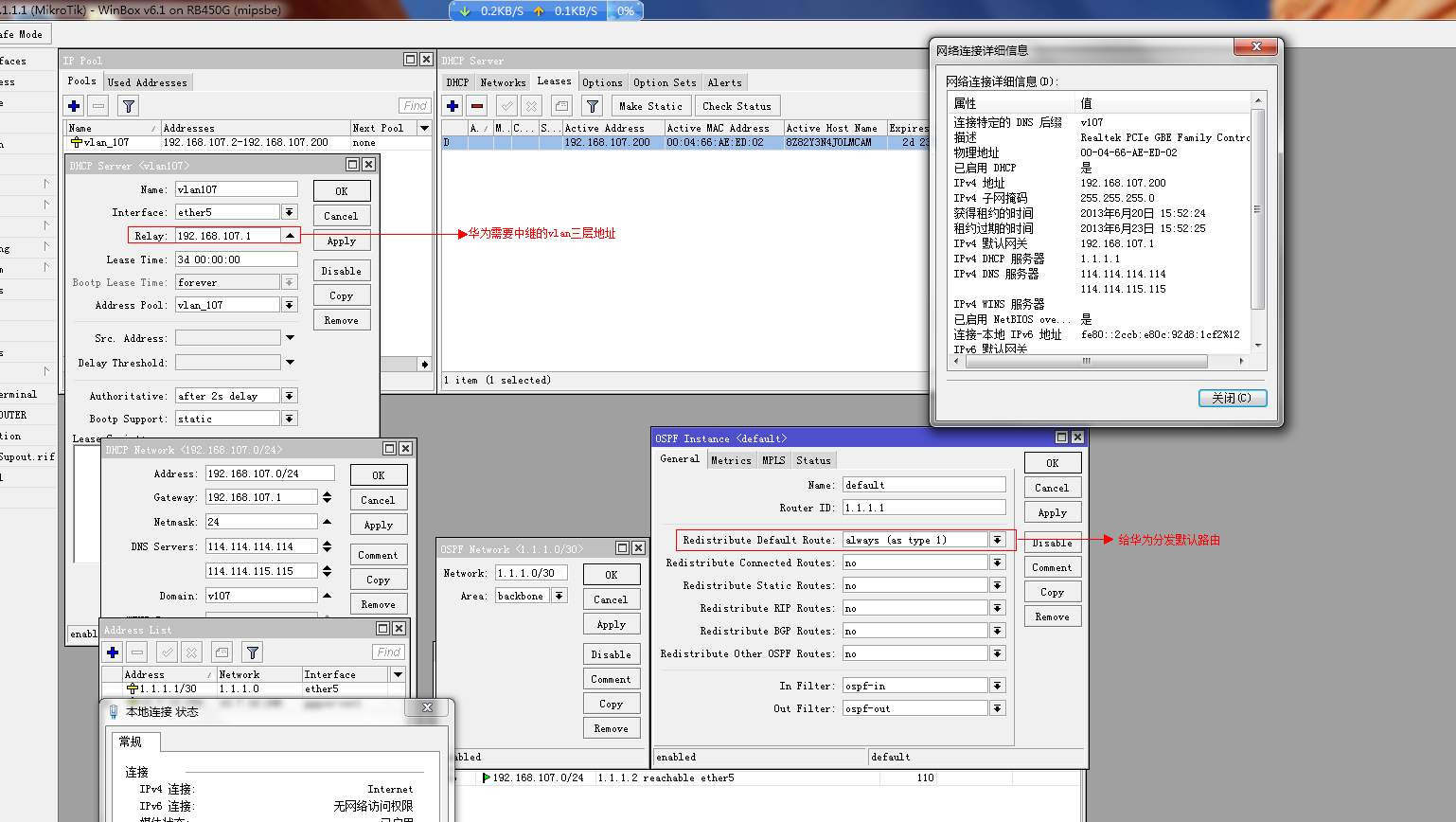Switch to Metrics tab in OSPF Instance
The width and height of the screenshot is (1456, 822).
[731, 460]
